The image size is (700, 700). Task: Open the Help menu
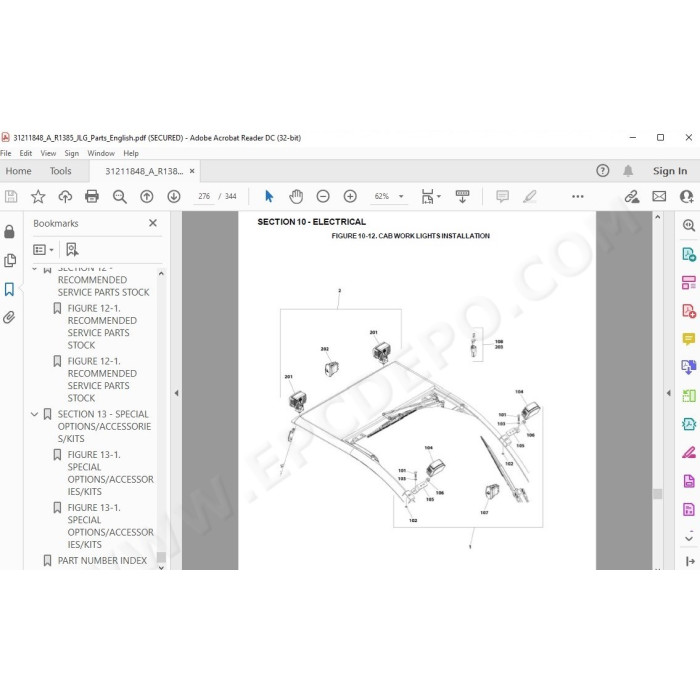131,153
